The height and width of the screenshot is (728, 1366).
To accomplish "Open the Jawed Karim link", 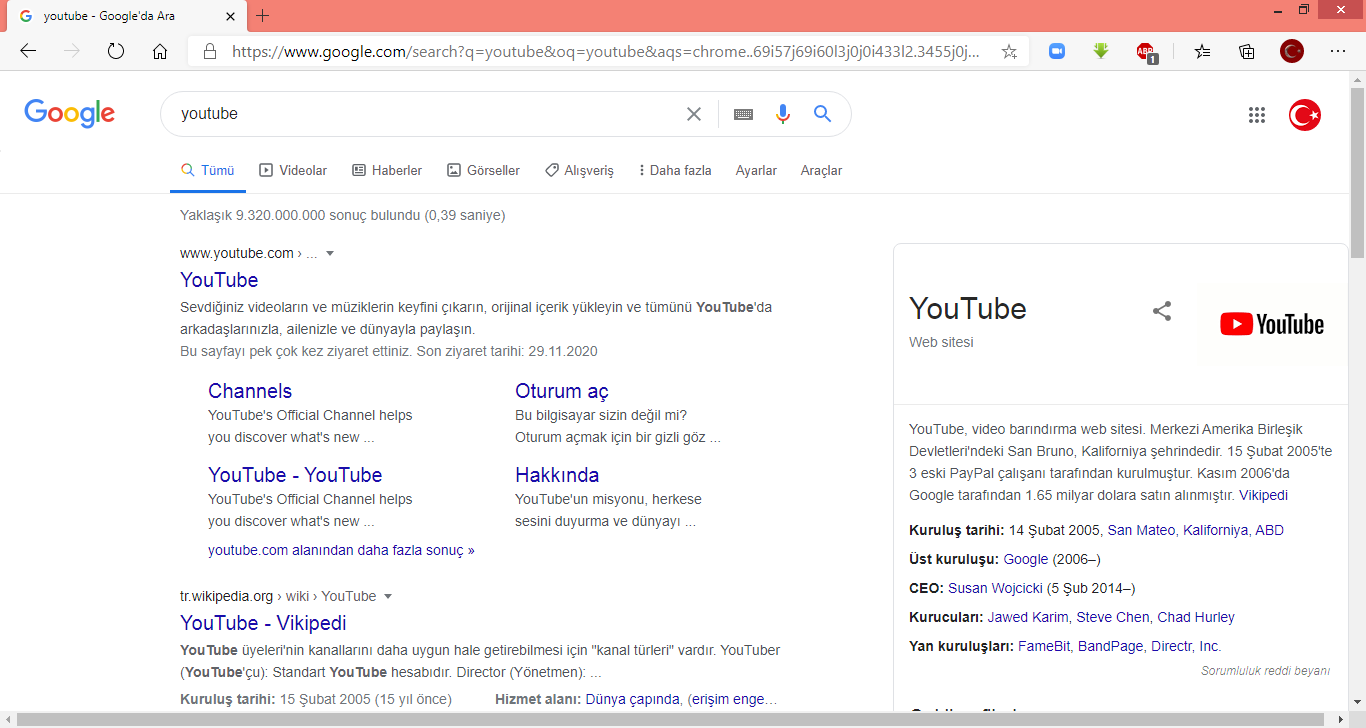I will [1028, 617].
